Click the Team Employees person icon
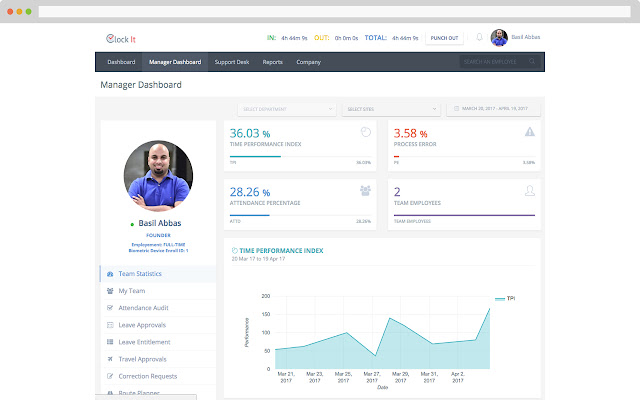This screenshot has width=640, height=400. pyautogui.click(x=529, y=190)
